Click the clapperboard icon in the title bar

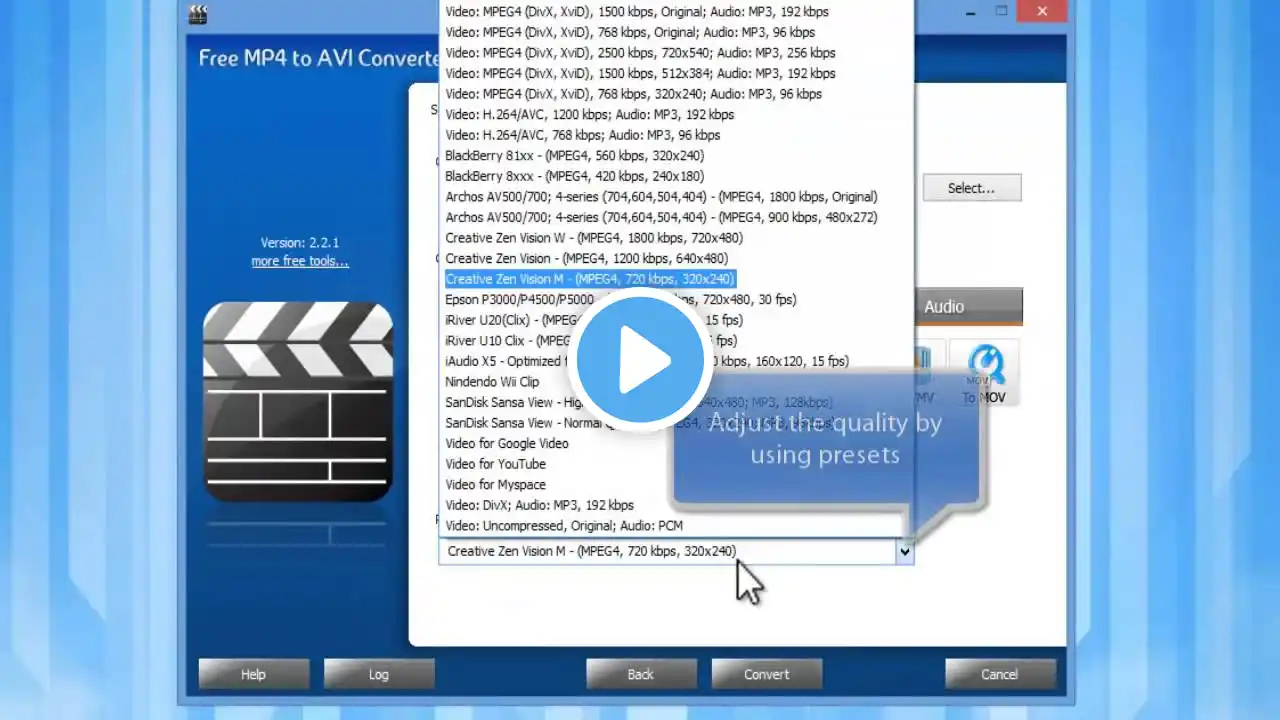(198, 13)
